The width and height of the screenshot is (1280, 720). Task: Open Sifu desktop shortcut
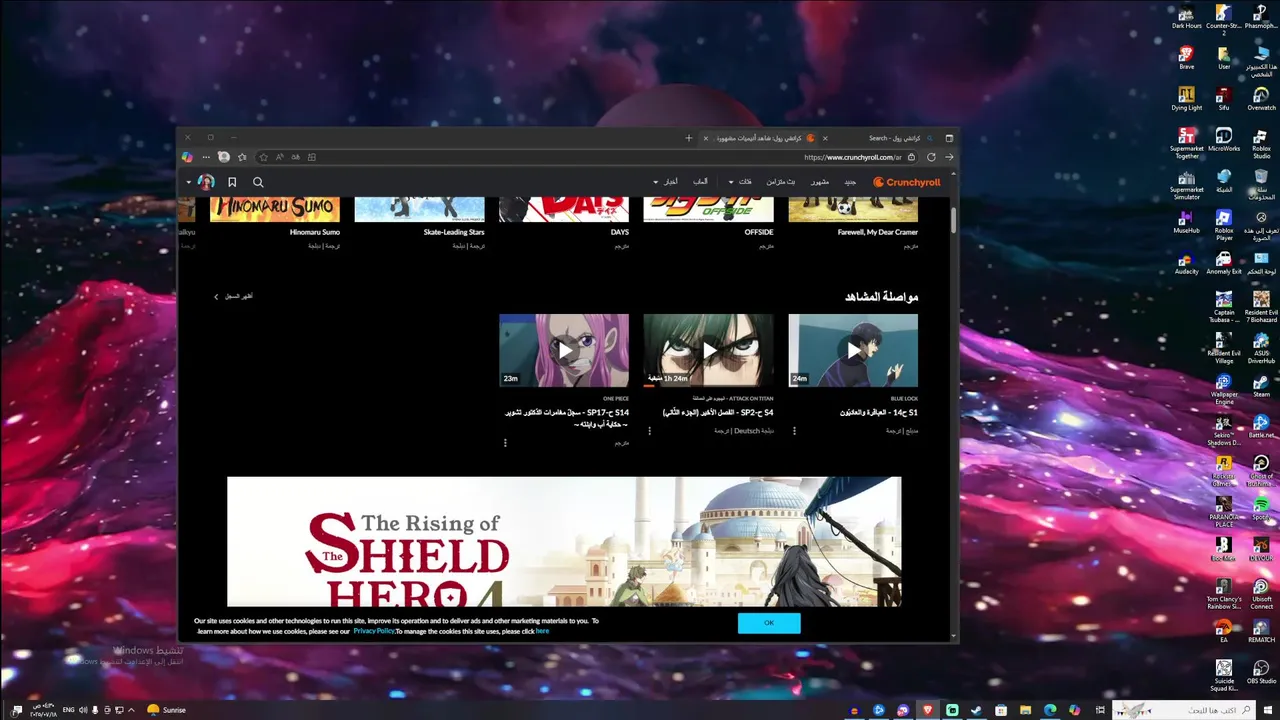1223,99
